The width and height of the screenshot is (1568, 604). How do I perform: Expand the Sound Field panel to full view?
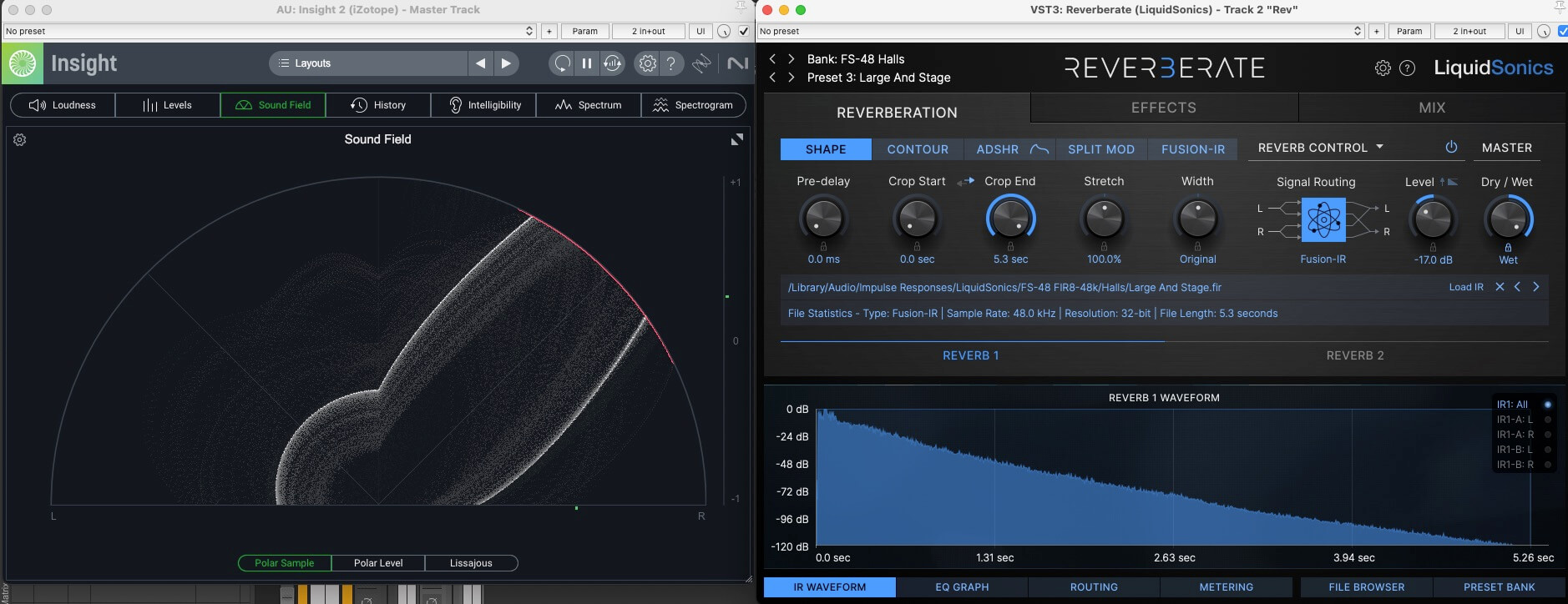[x=736, y=140]
